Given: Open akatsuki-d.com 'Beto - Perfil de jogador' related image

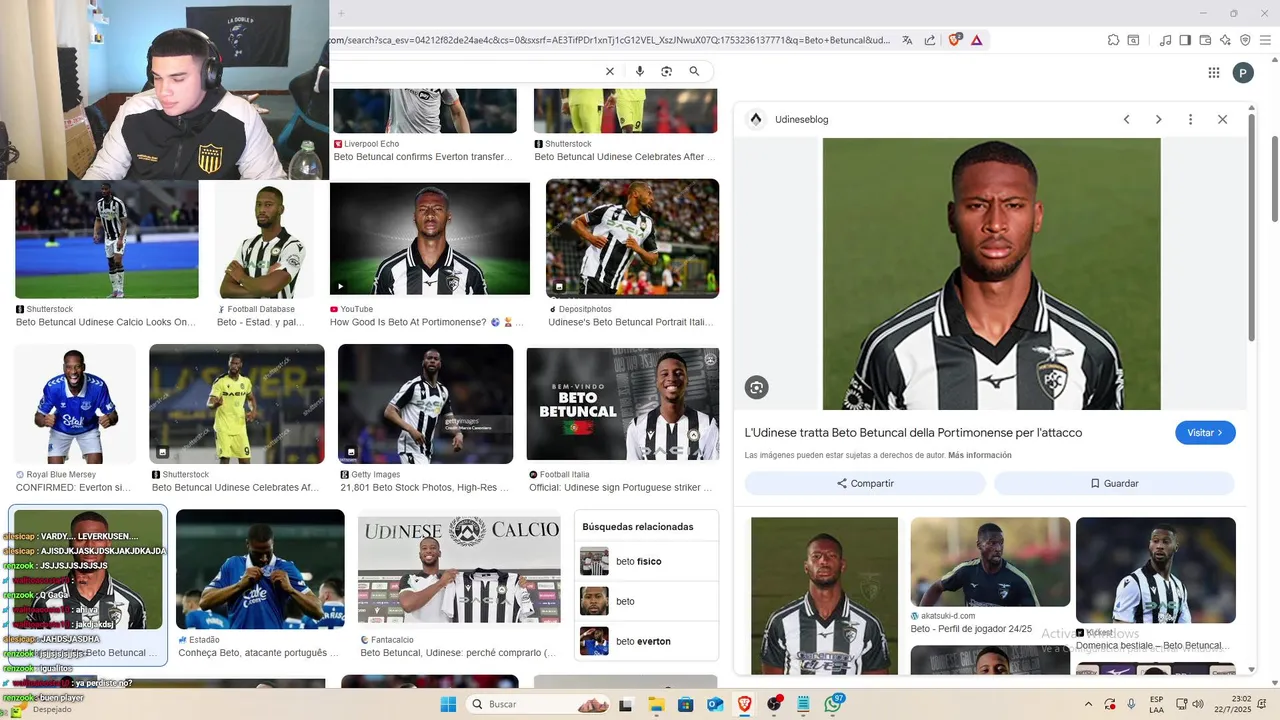Looking at the screenshot, I should (x=990, y=562).
